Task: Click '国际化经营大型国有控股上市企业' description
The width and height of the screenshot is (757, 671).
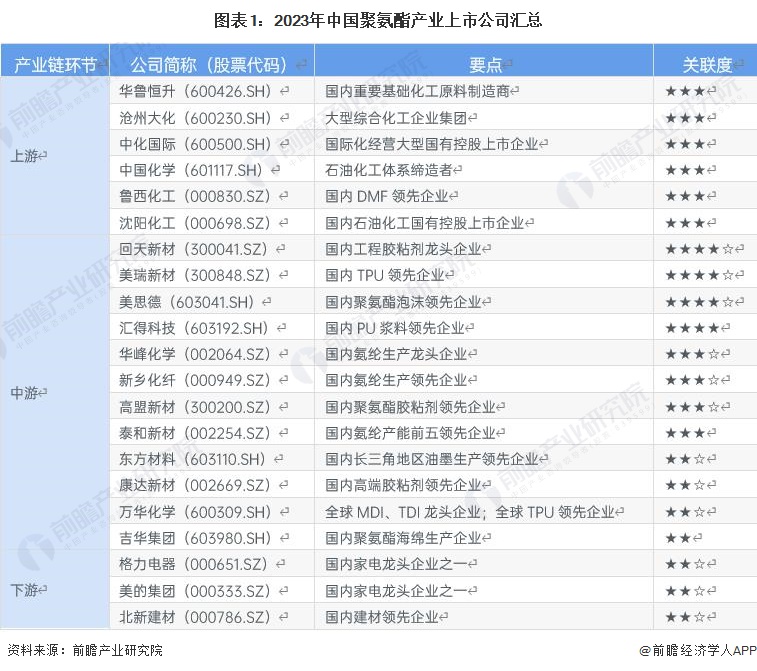Action: [432, 143]
